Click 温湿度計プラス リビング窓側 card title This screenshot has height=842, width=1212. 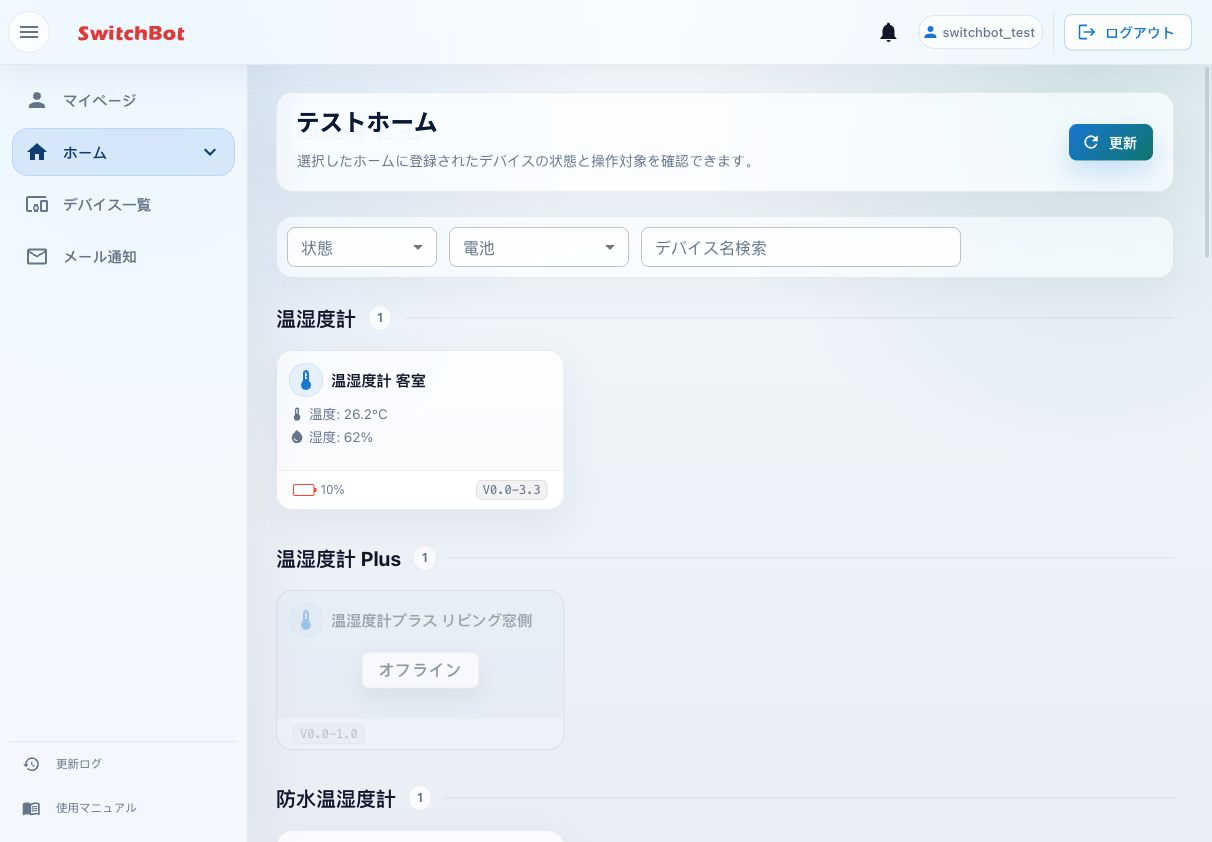432,621
